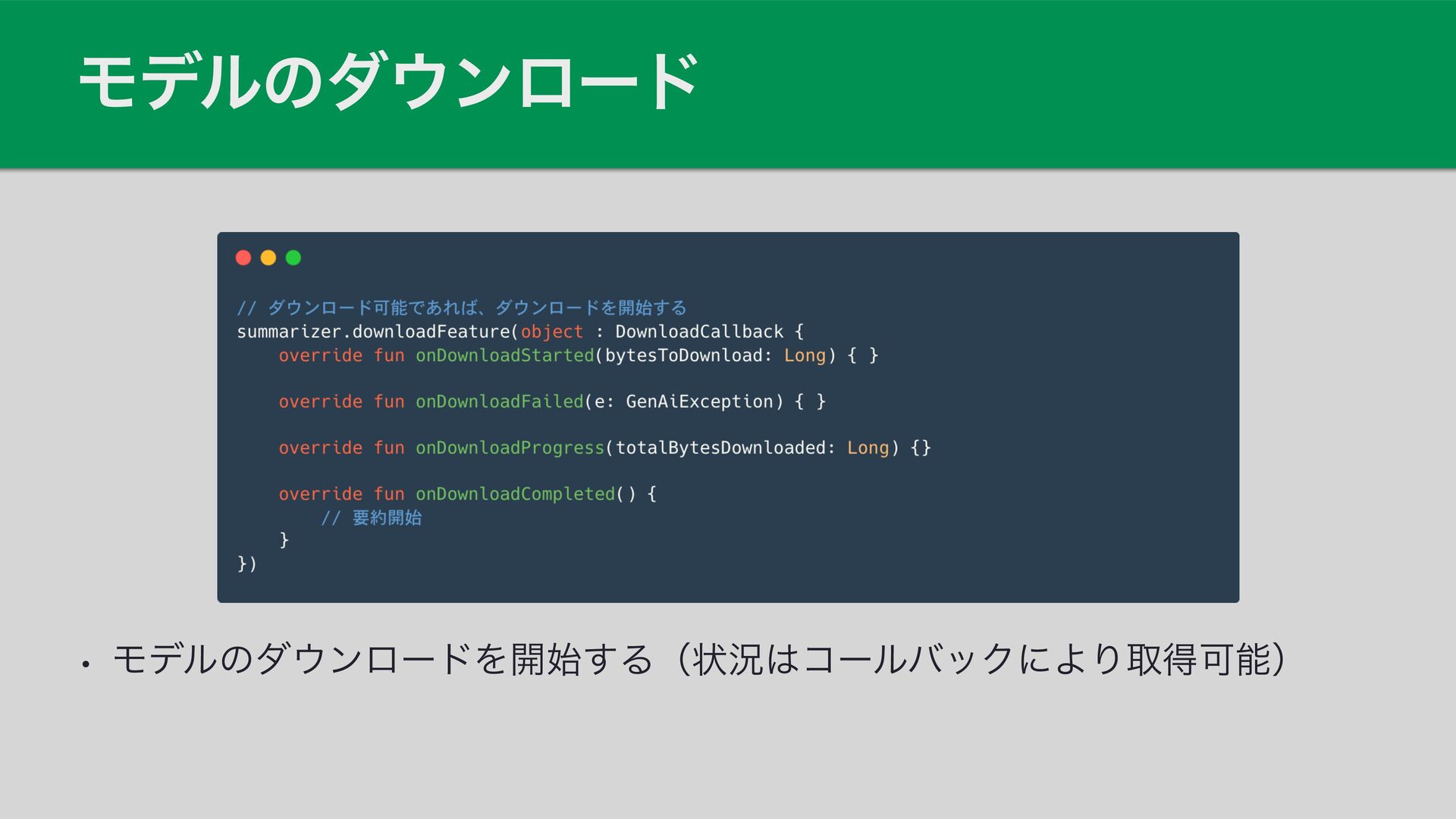
Task: Click the orange 'object' keyword
Action: tap(551, 331)
